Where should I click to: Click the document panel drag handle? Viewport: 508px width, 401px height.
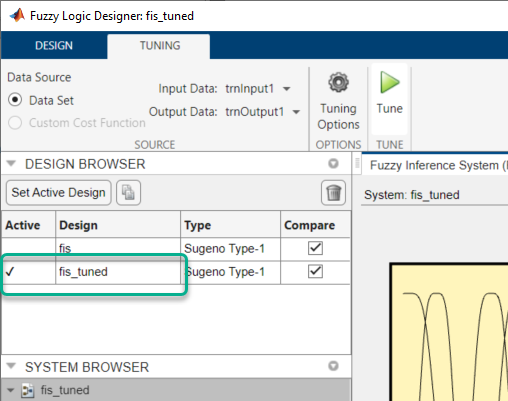[x=357, y=163]
